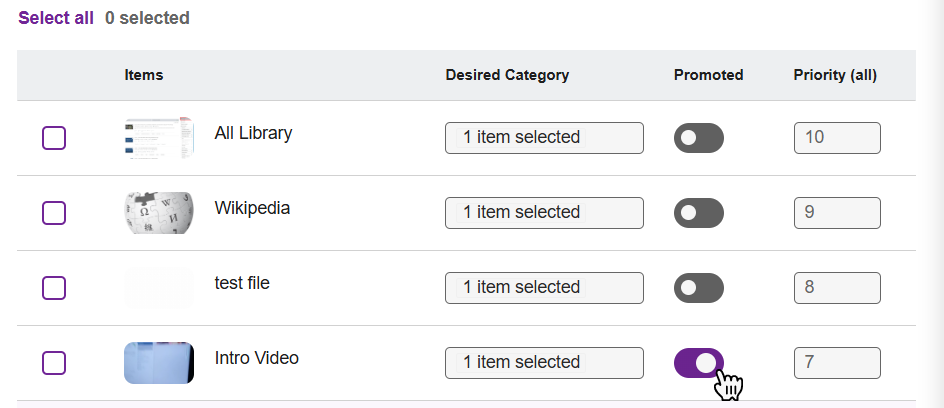
Task: Turn on Promoted switch for Wikipedia
Action: (698, 212)
